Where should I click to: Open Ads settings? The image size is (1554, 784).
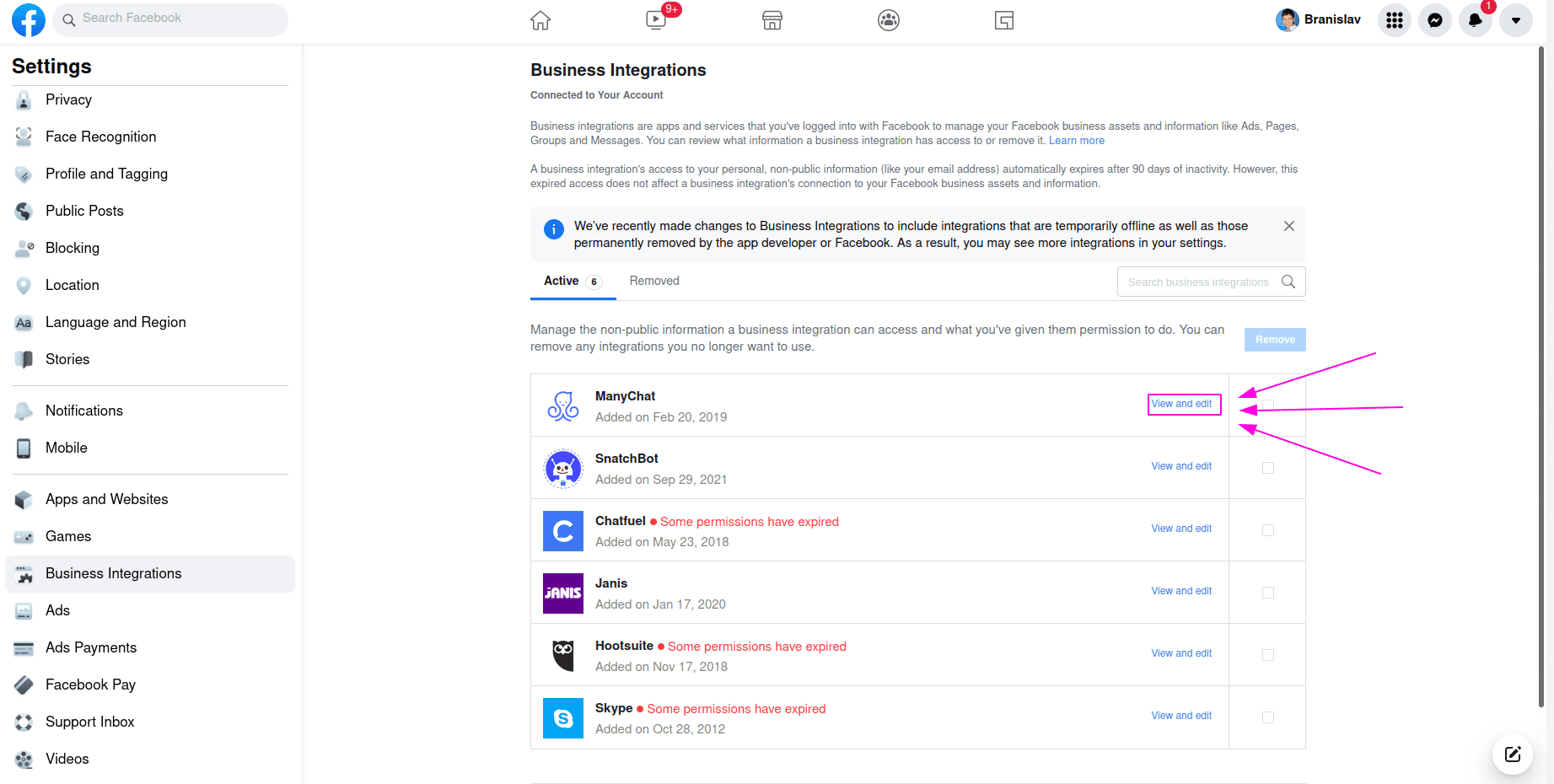(150, 610)
